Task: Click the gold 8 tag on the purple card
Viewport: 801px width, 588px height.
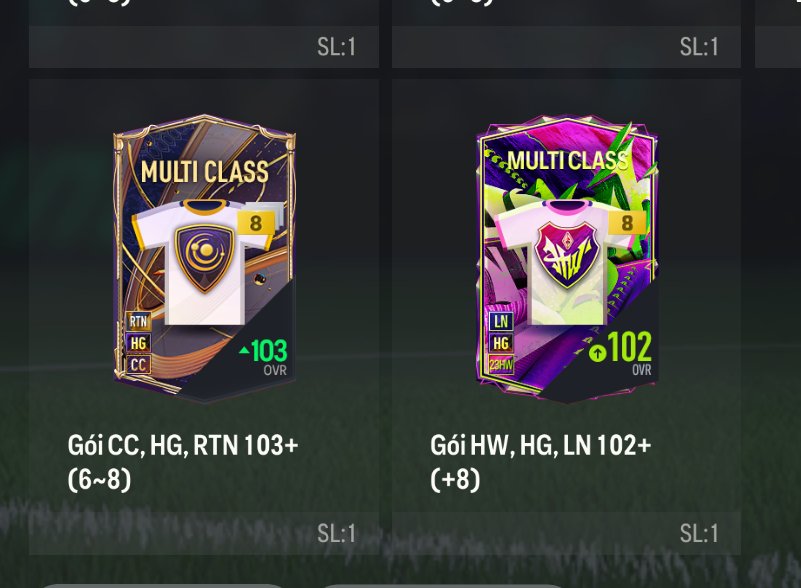Action: point(627,223)
